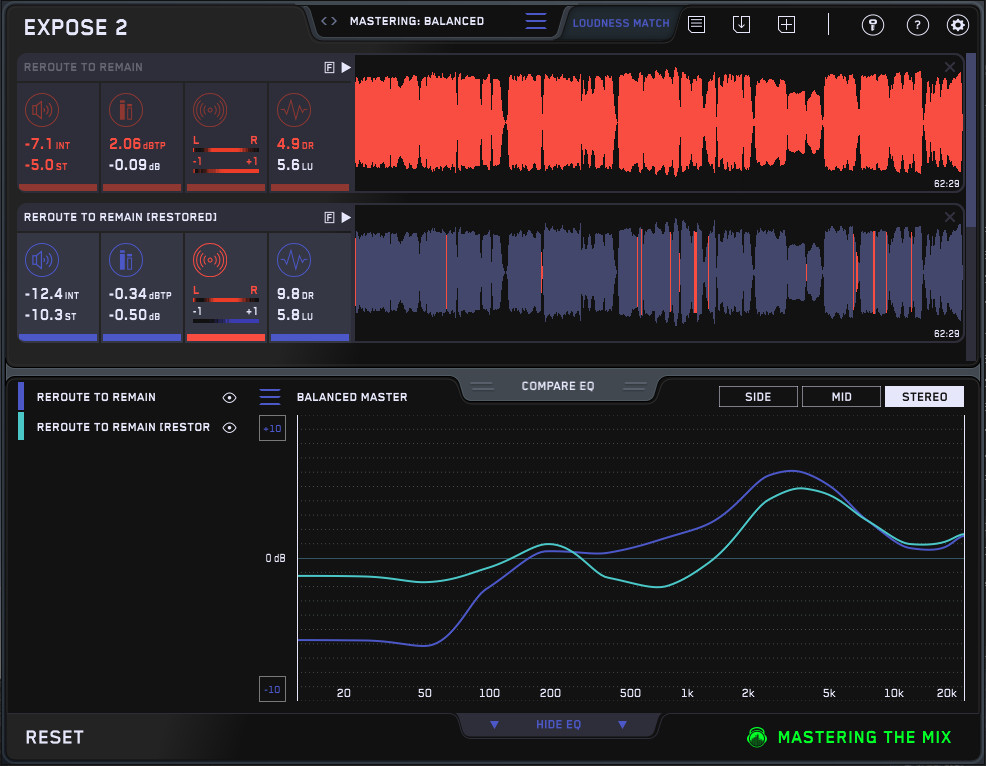The width and height of the screenshot is (986, 766).
Task: Toggle Loudness Match
Action: (621, 23)
